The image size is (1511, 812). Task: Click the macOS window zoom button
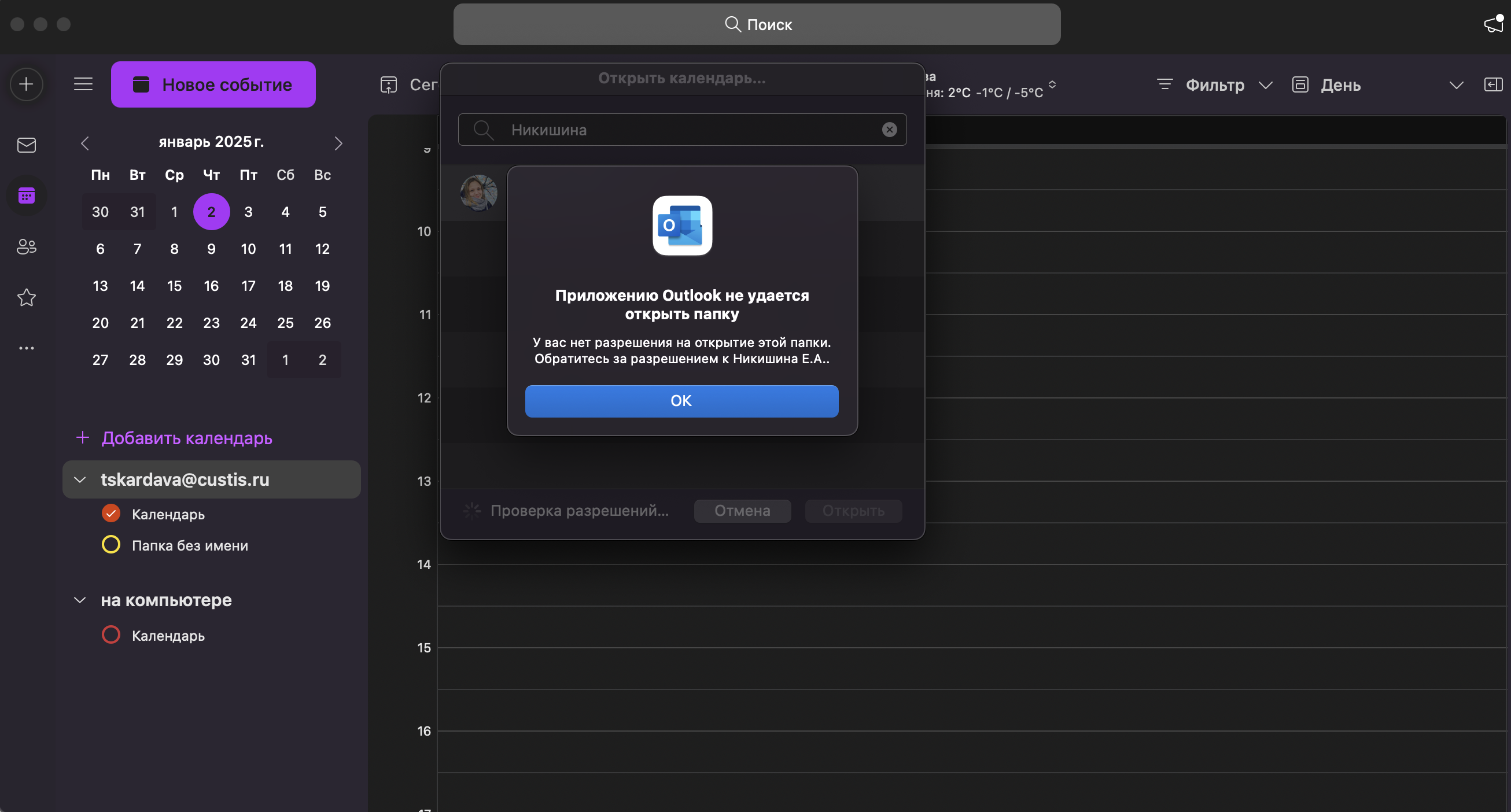[64, 24]
